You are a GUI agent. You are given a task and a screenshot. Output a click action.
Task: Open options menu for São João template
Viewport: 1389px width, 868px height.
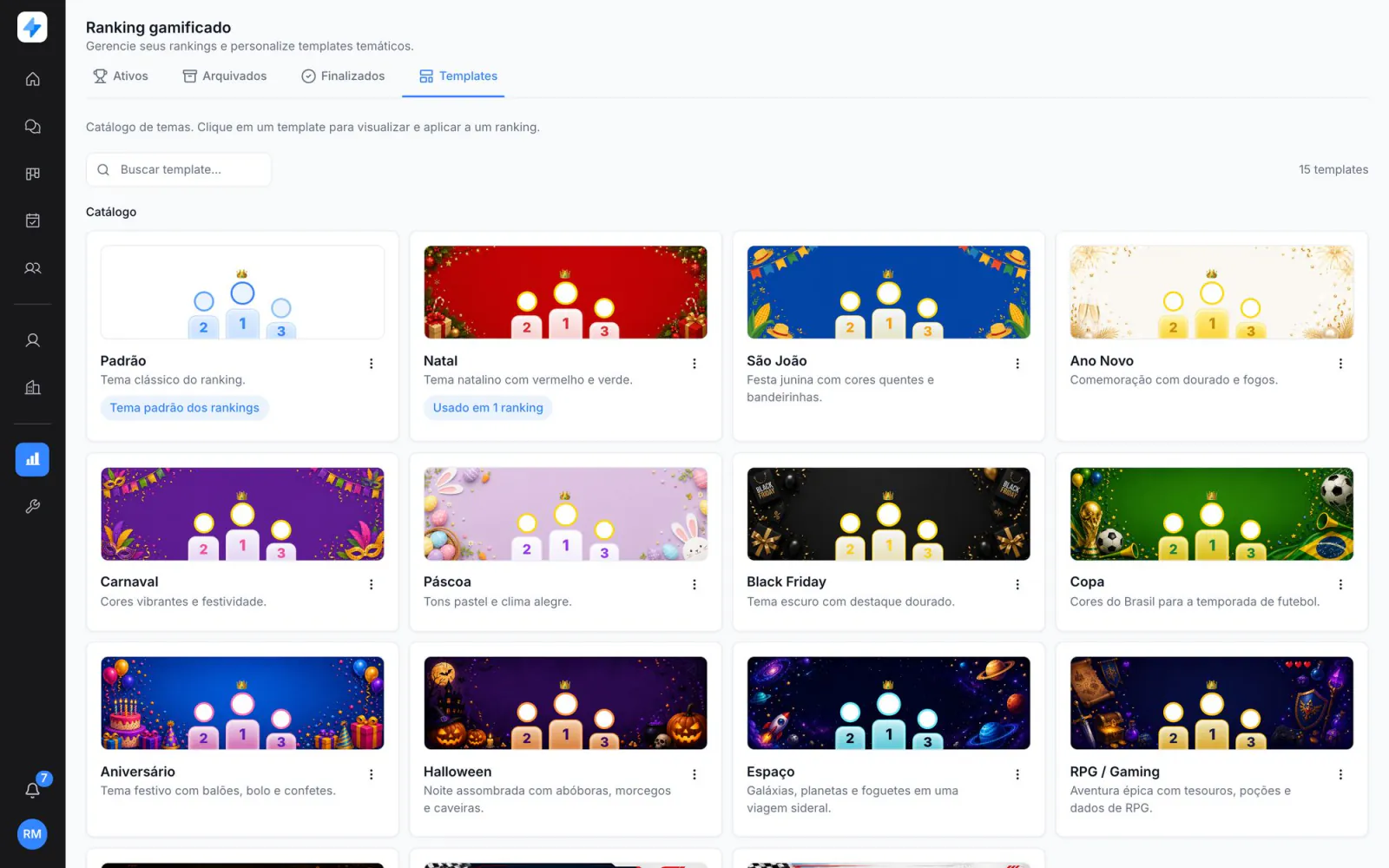click(1017, 364)
